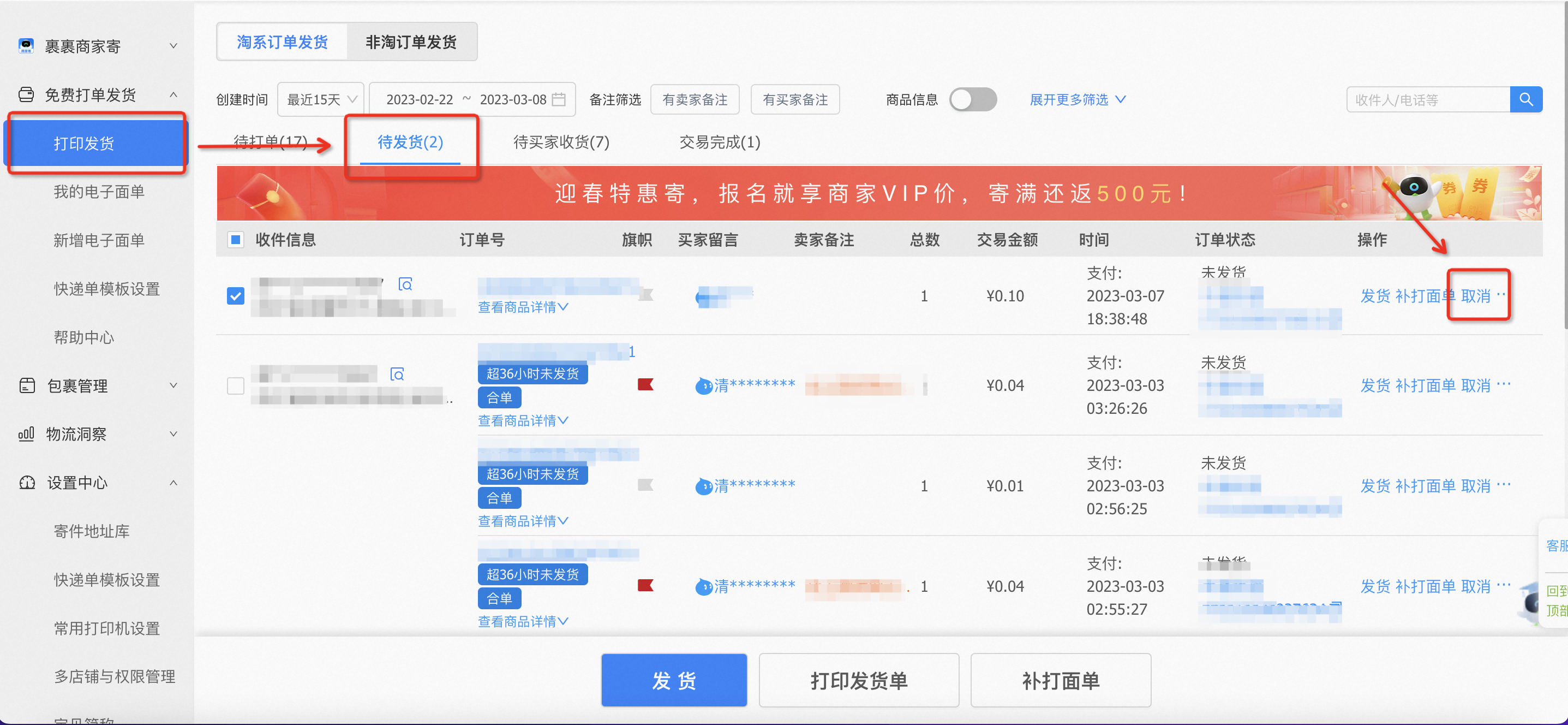Click the gauge icon beside 设置中心
1568x725 pixels.
pos(27,483)
